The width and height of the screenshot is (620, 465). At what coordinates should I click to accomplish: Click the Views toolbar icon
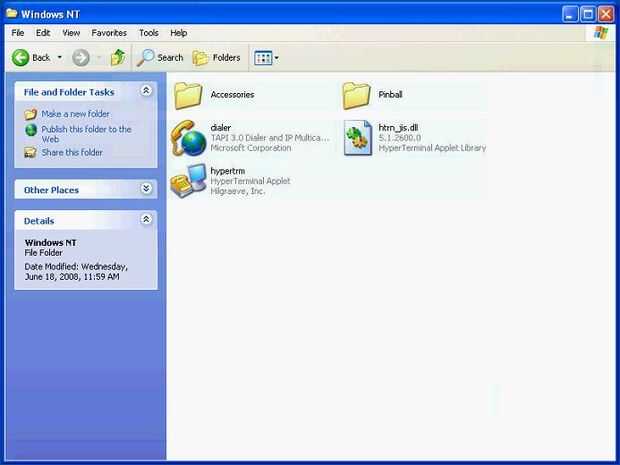(x=263, y=58)
